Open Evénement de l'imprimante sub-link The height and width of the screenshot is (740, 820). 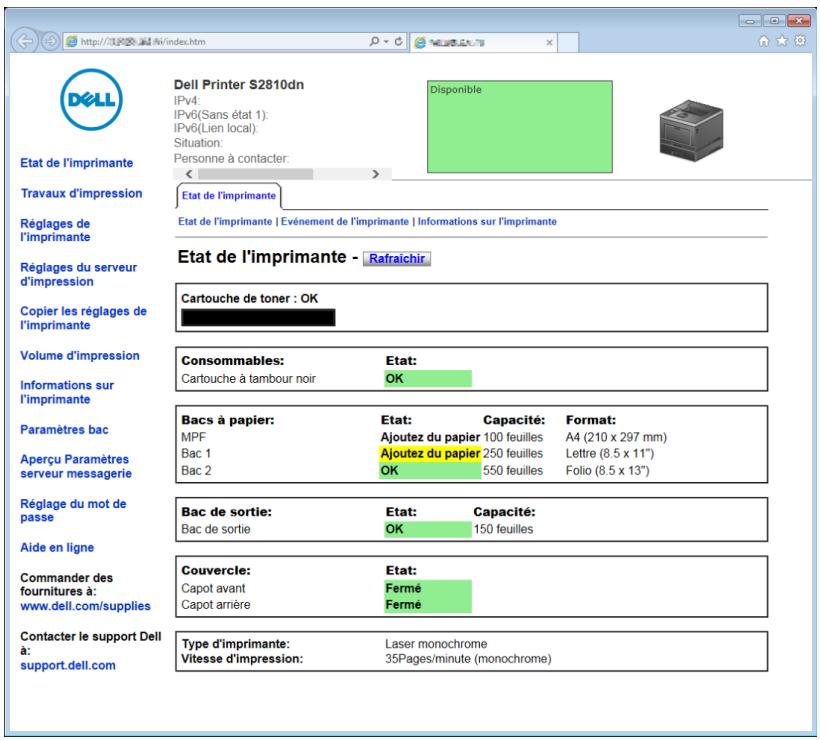pos(345,222)
